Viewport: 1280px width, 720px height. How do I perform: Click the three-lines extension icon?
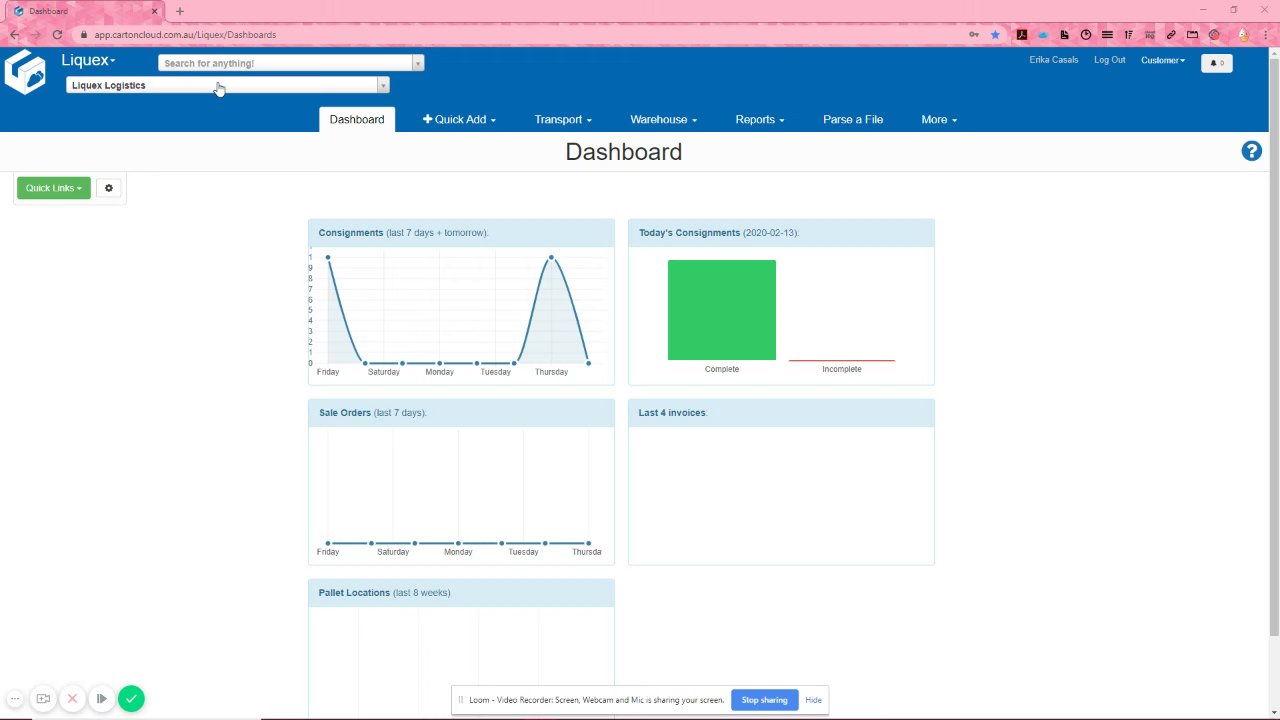click(x=1107, y=35)
